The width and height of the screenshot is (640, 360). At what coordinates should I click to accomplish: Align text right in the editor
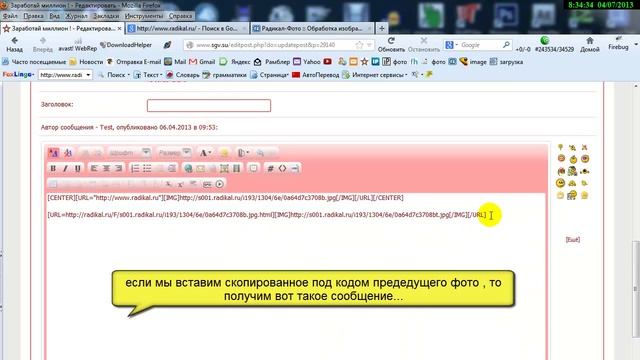click(118, 169)
